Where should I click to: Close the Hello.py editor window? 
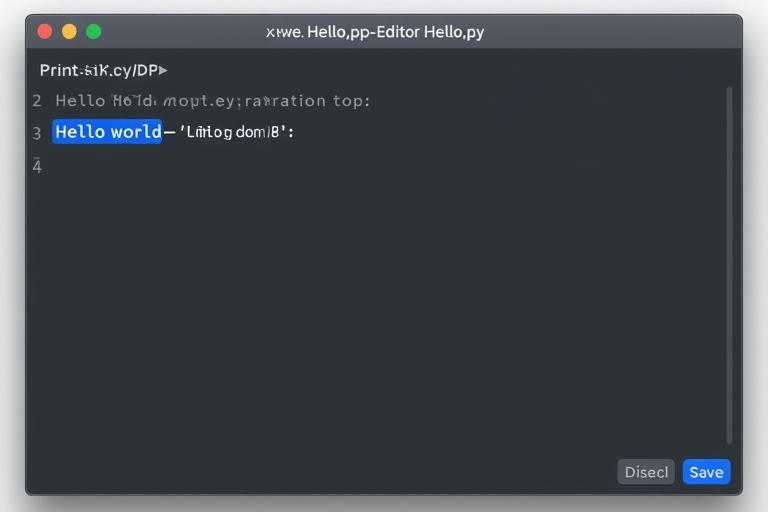point(45,32)
